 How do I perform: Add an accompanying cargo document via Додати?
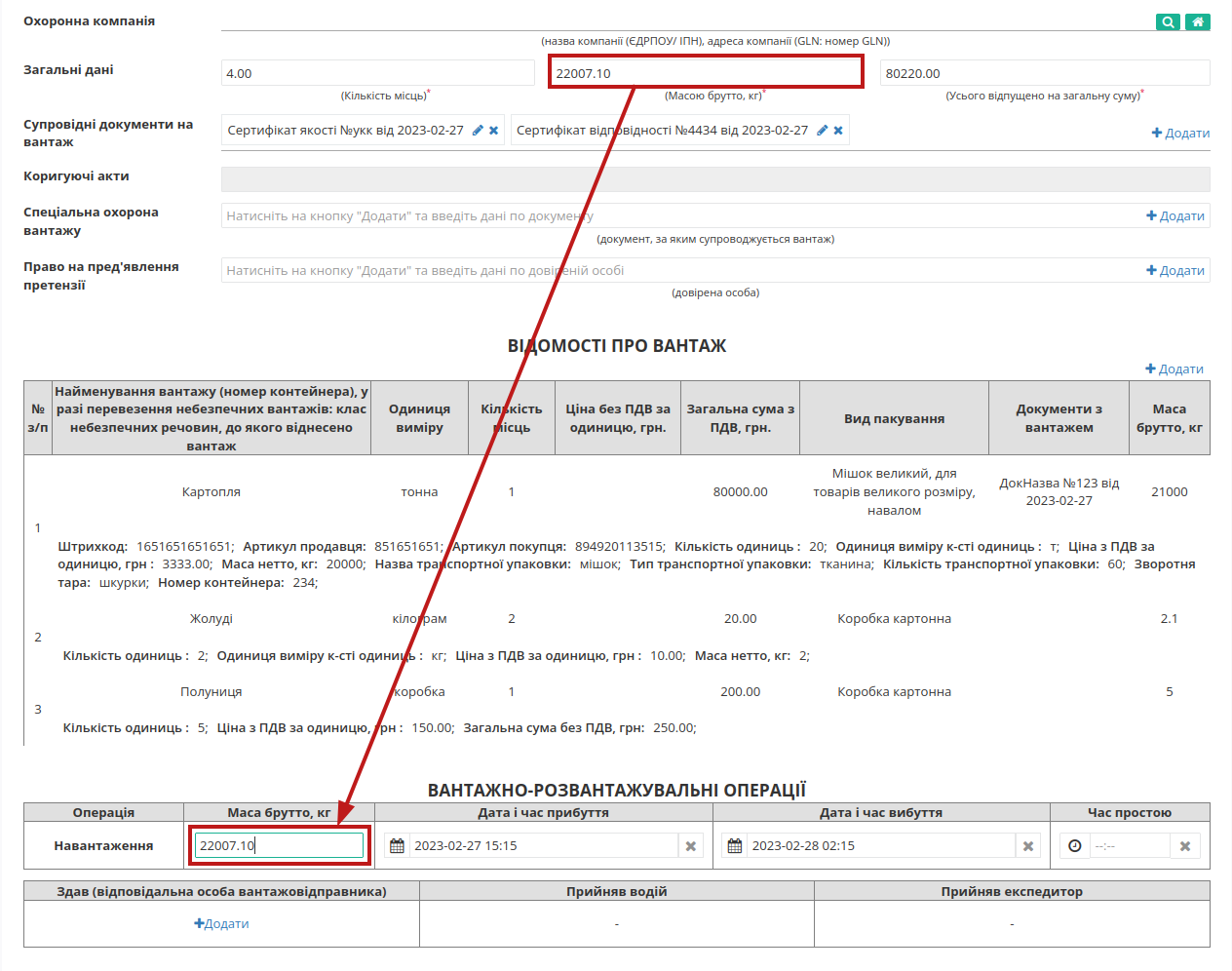click(x=1180, y=134)
